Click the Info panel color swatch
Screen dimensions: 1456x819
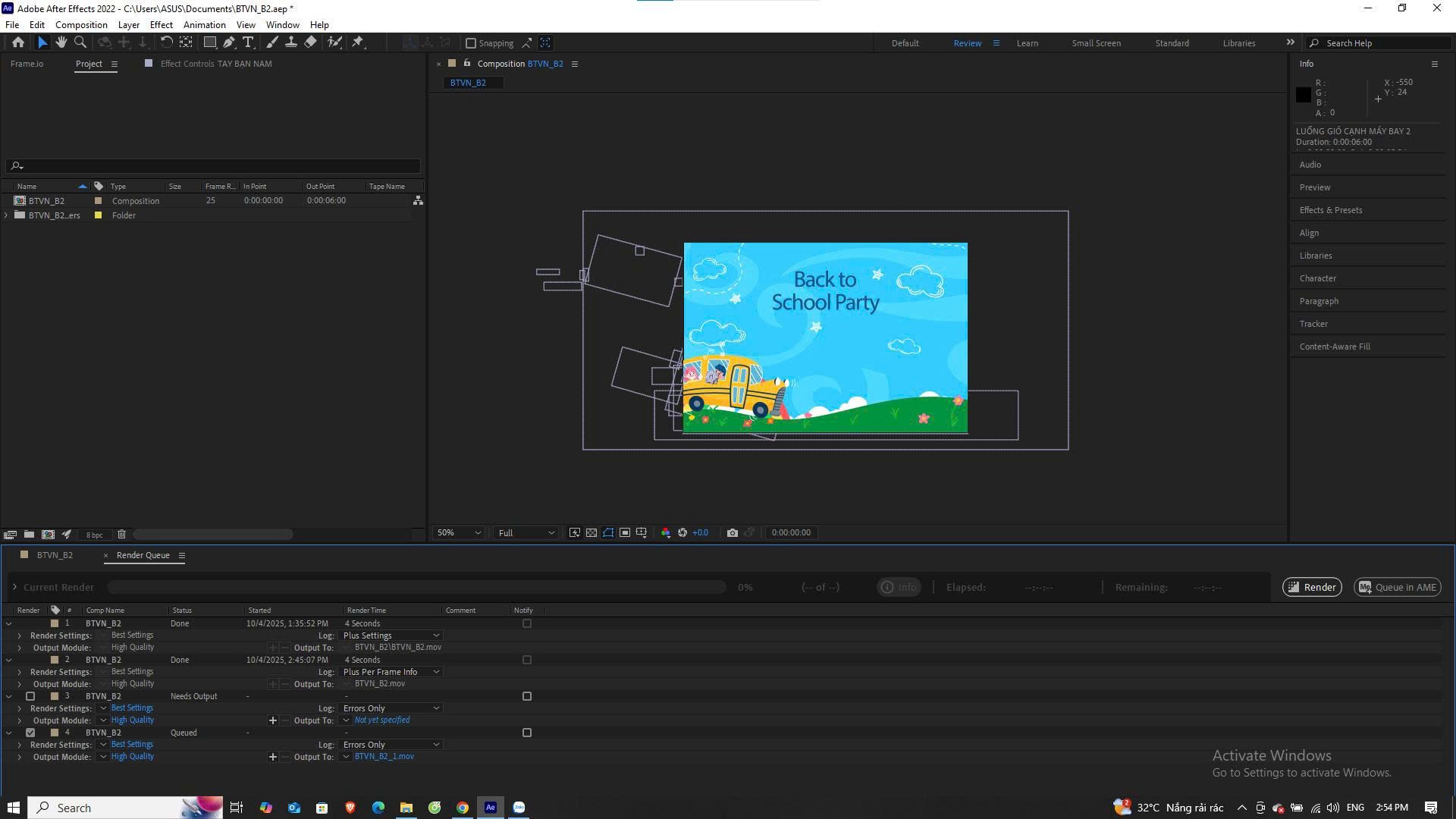tap(1304, 95)
